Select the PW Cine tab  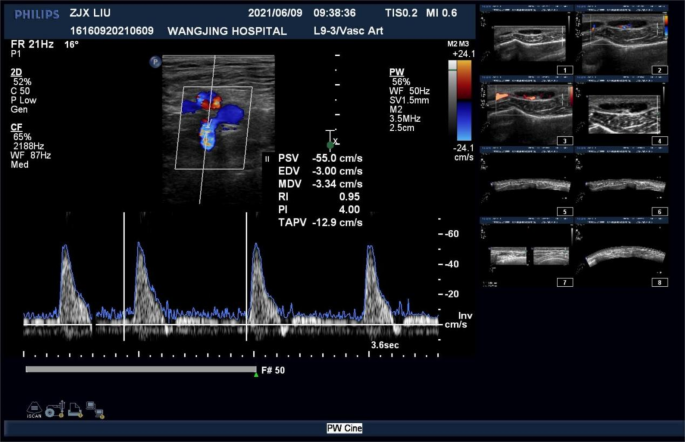[x=344, y=428]
